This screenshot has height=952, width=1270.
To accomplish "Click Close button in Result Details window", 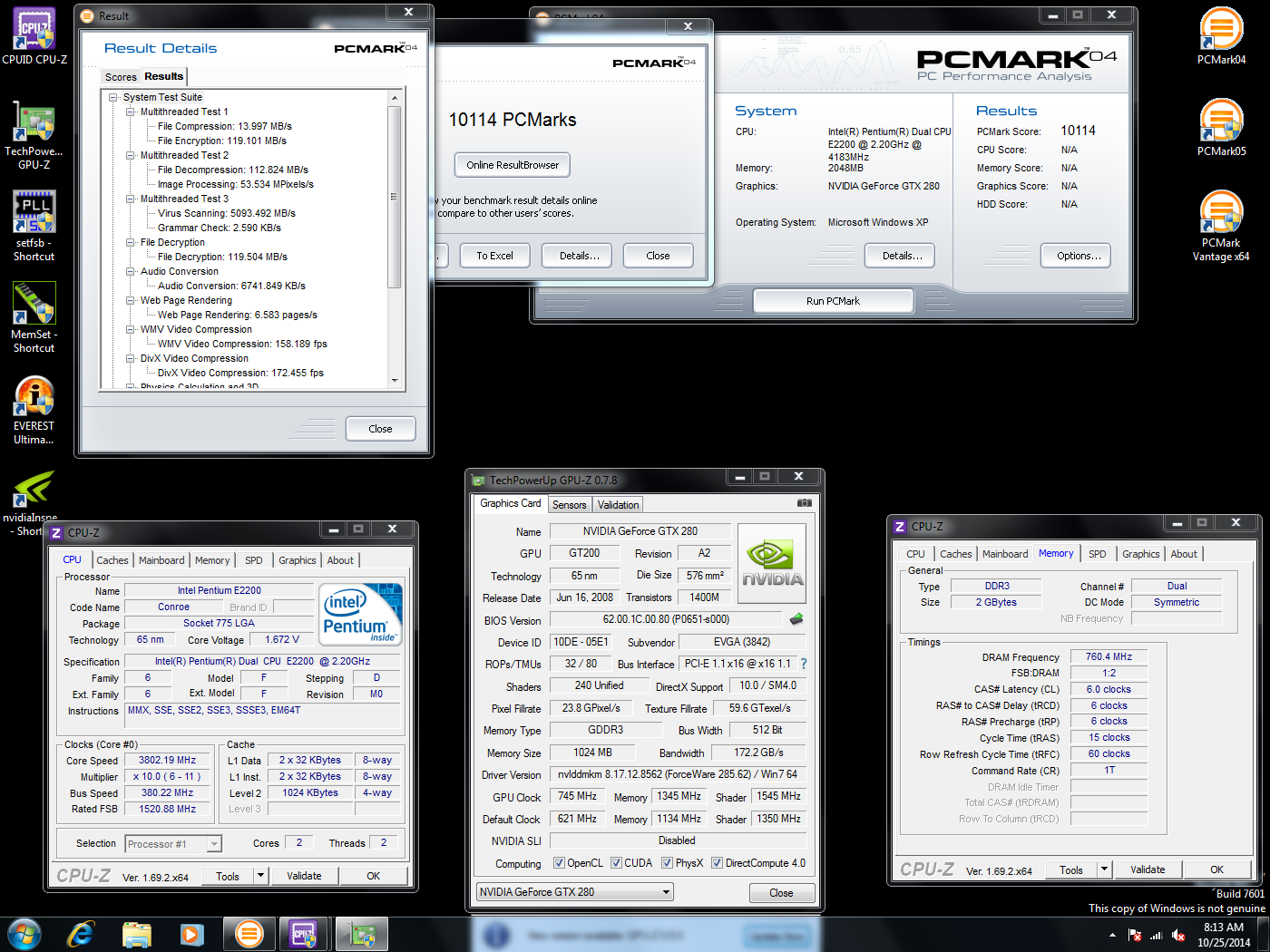I will [380, 429].
